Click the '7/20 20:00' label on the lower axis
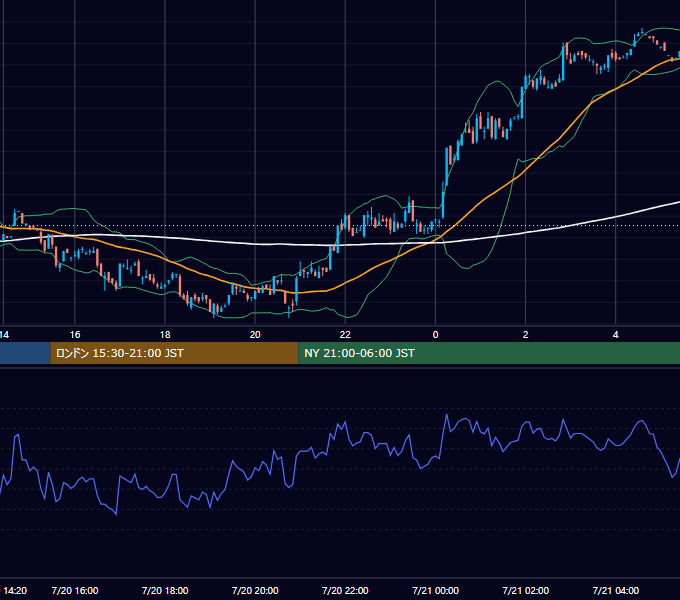This screenshot has width=680, height=600. tap(255, 590)
